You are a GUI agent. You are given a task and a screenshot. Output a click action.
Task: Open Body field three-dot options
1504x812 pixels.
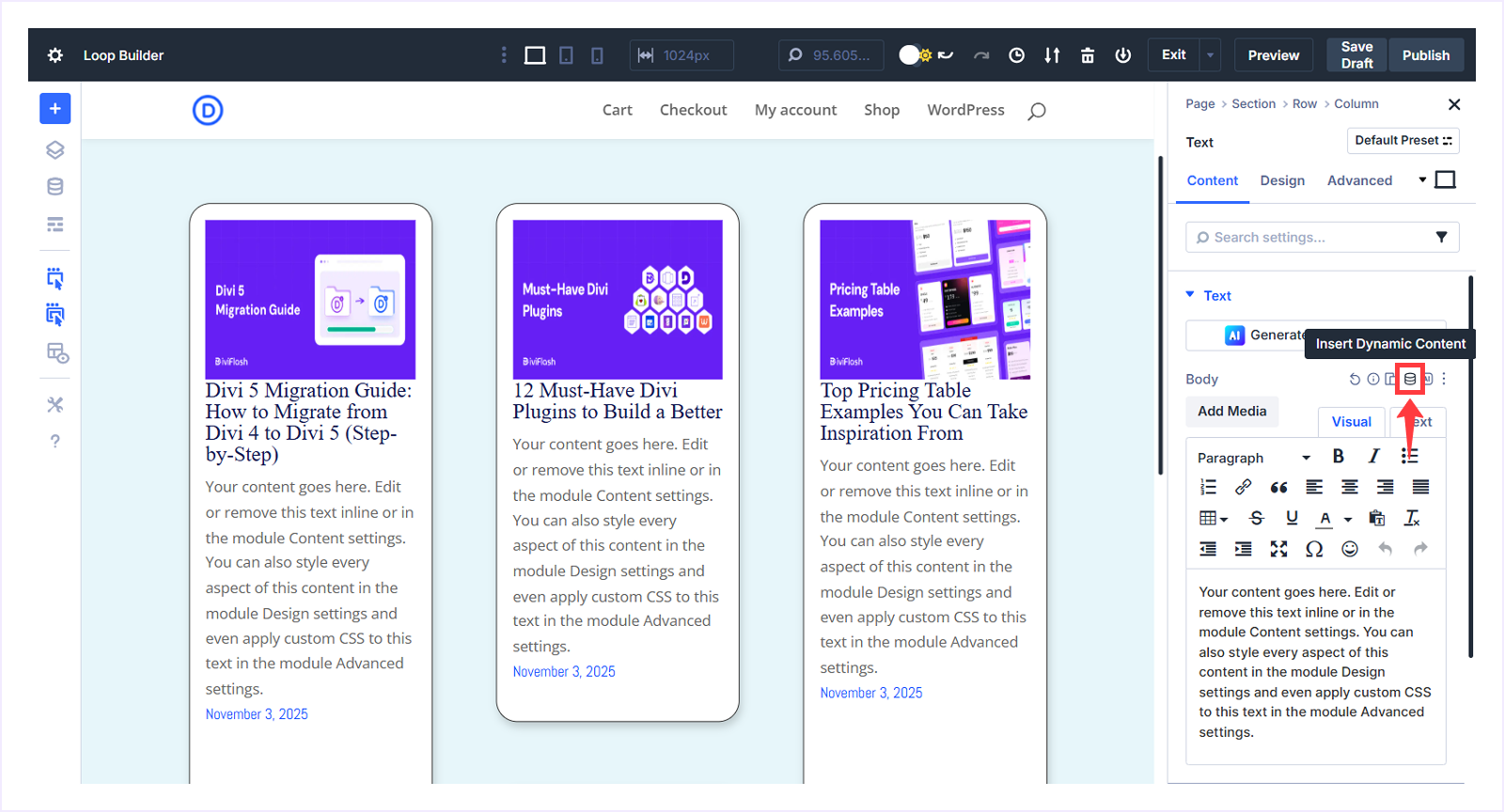(x=1444, y=379)
